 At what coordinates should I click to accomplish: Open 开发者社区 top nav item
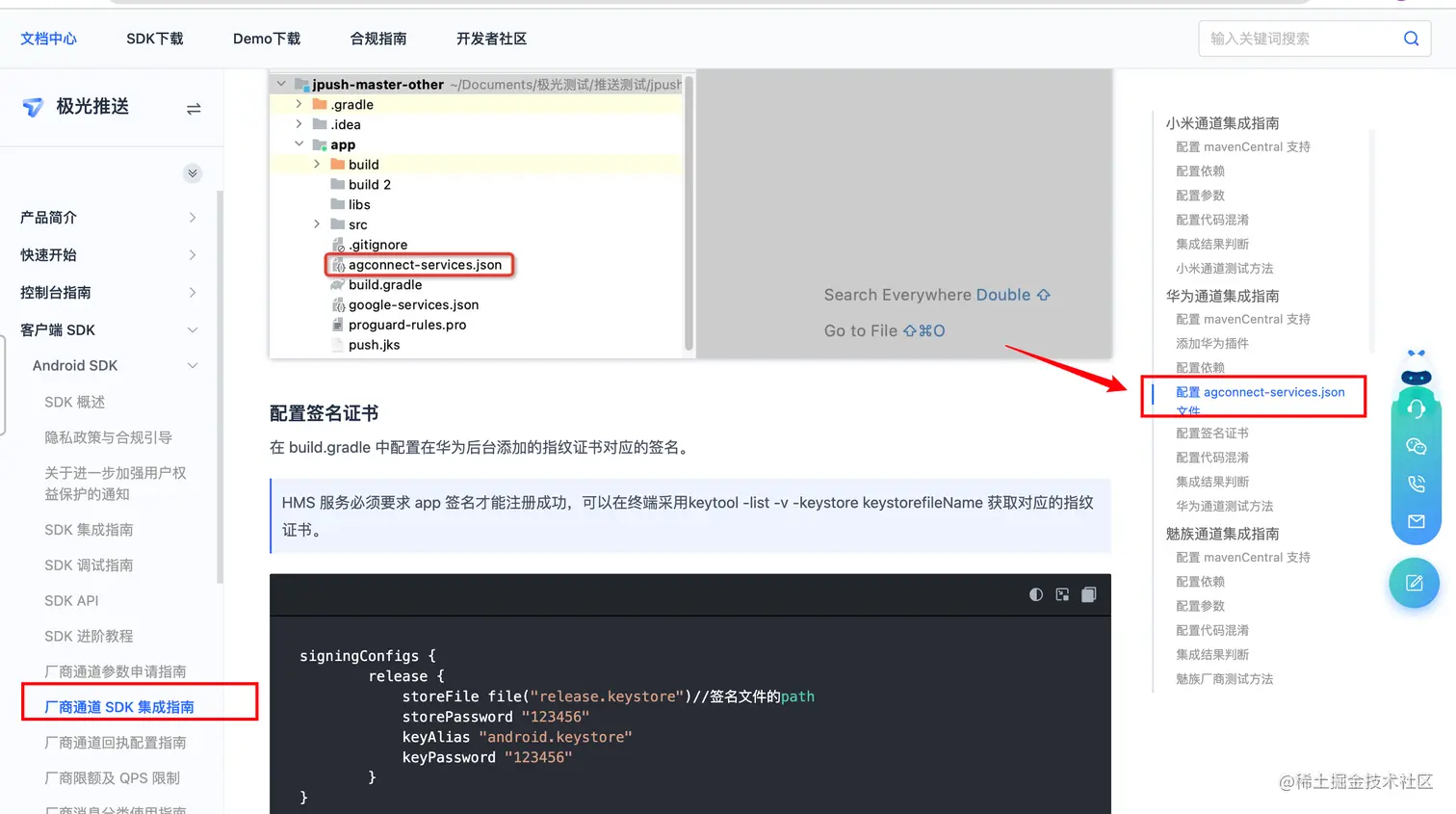491,39
